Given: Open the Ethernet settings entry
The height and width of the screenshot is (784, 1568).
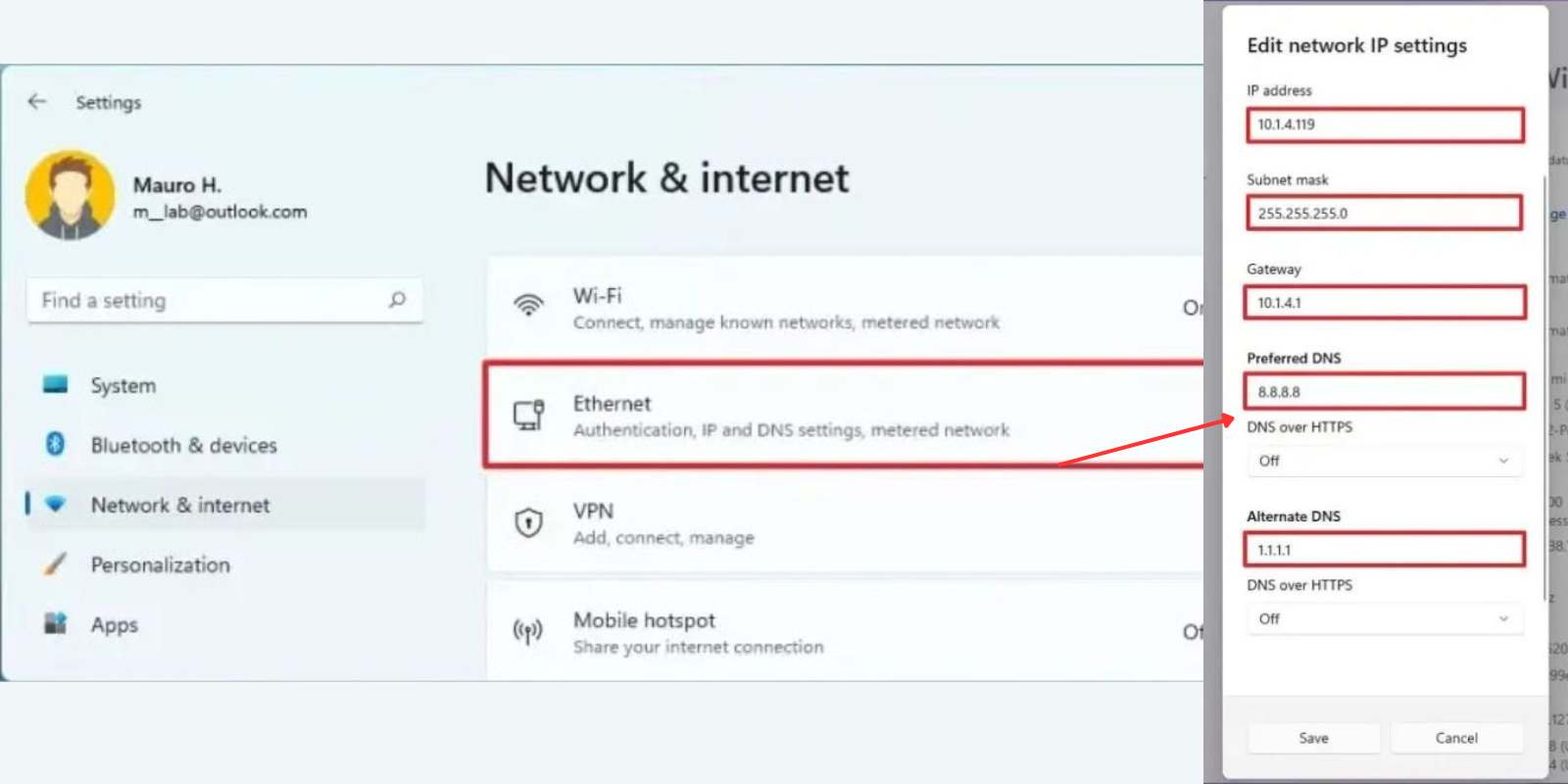Looking at the screenshot, I should (x=845, y=416).
